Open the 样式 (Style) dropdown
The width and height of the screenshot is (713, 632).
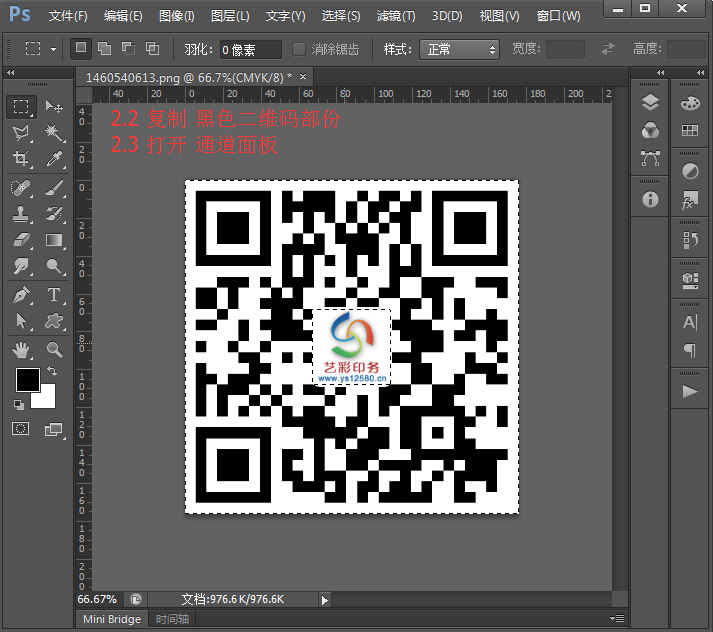(x=461, y=49)
